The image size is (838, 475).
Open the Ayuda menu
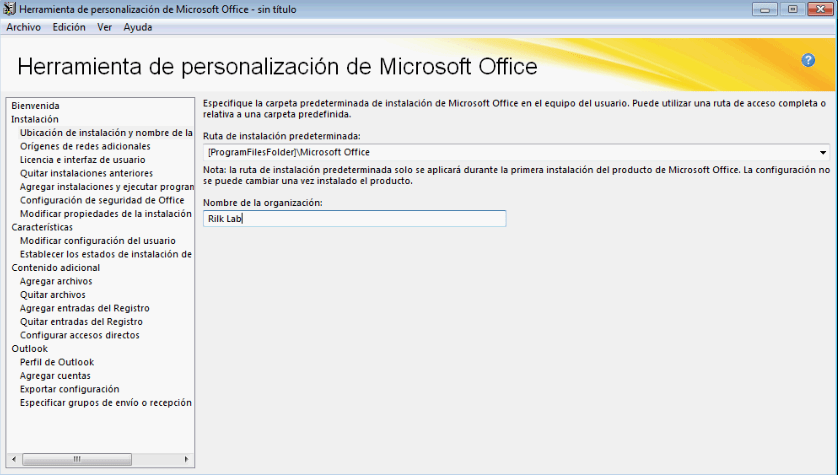[138, 27]
